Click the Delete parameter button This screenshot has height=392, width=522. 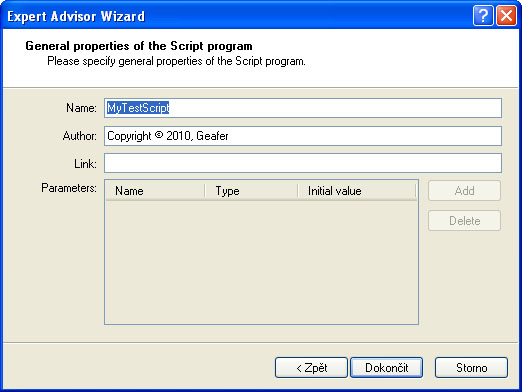click(464, 221)
